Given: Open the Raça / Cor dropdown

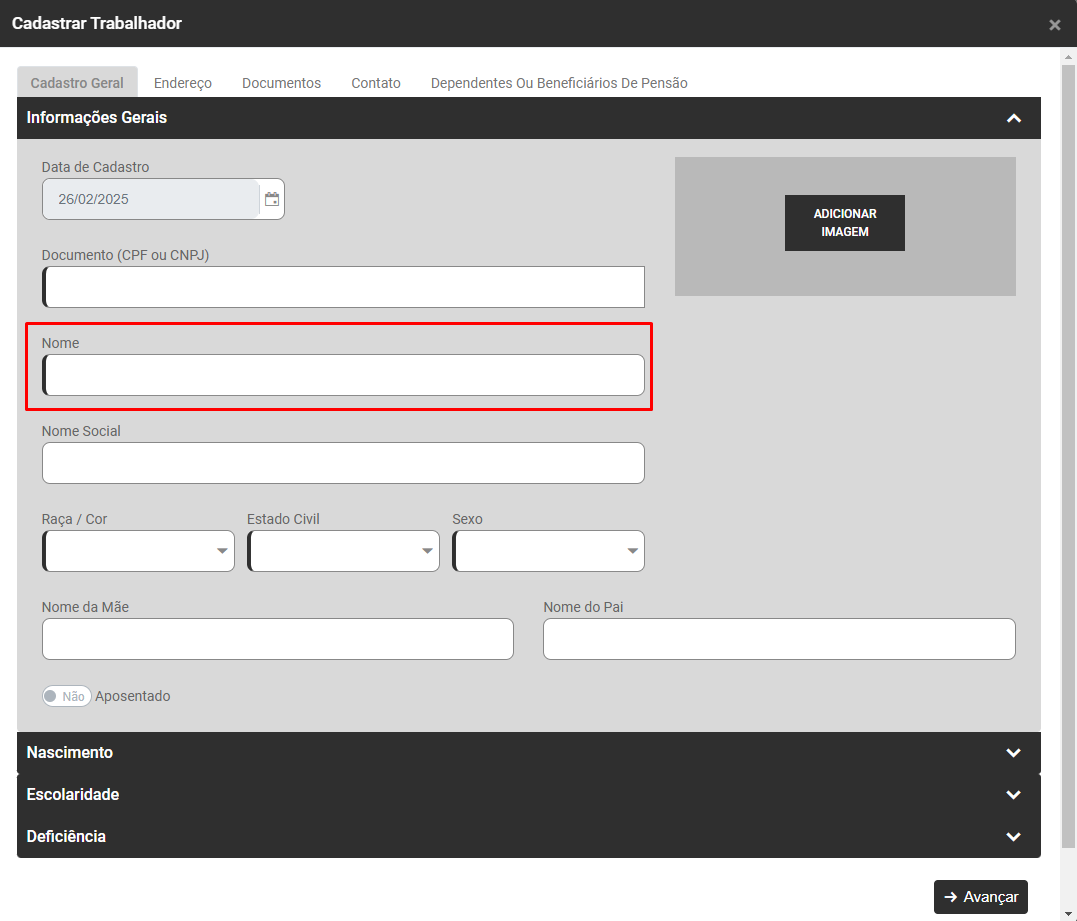Looking at the screenshot, I should coord(138,551).
